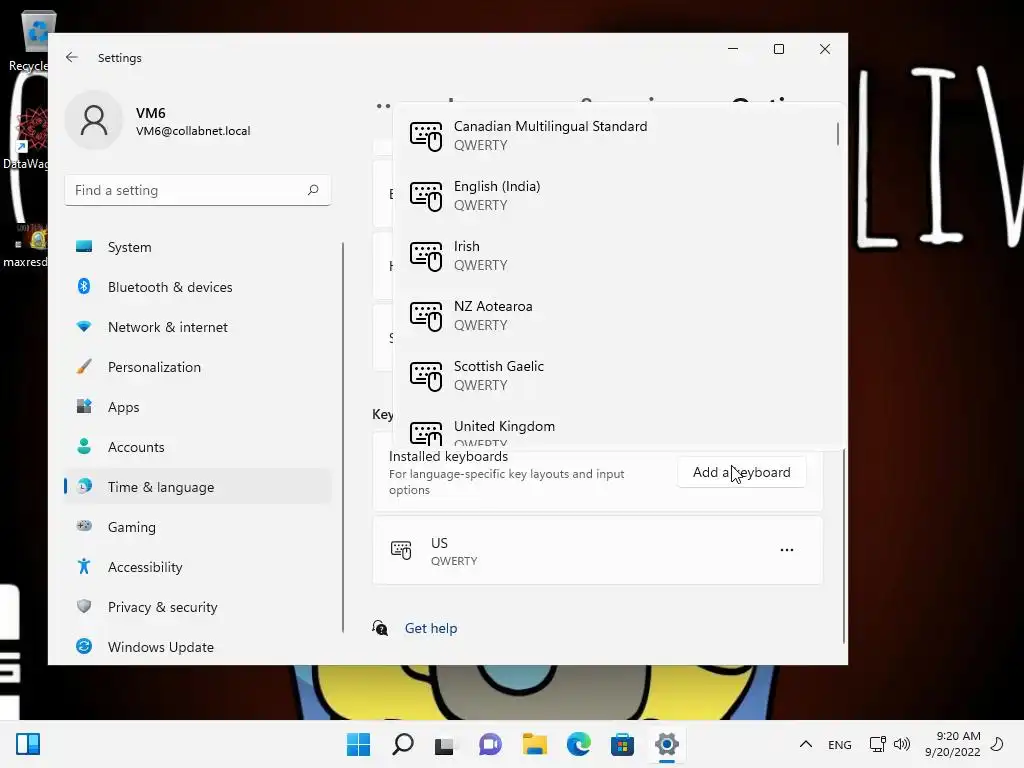Open Privacy & security settings
Image resolution: width=1024 pixels, height=768 pixels.
tap(198, 607)
